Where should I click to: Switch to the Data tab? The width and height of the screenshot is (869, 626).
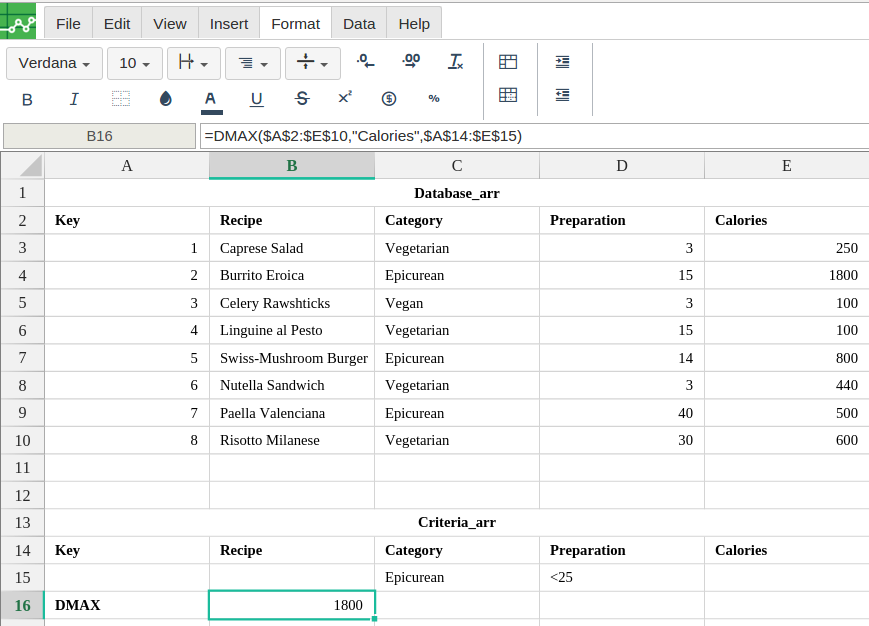[359, 23]
